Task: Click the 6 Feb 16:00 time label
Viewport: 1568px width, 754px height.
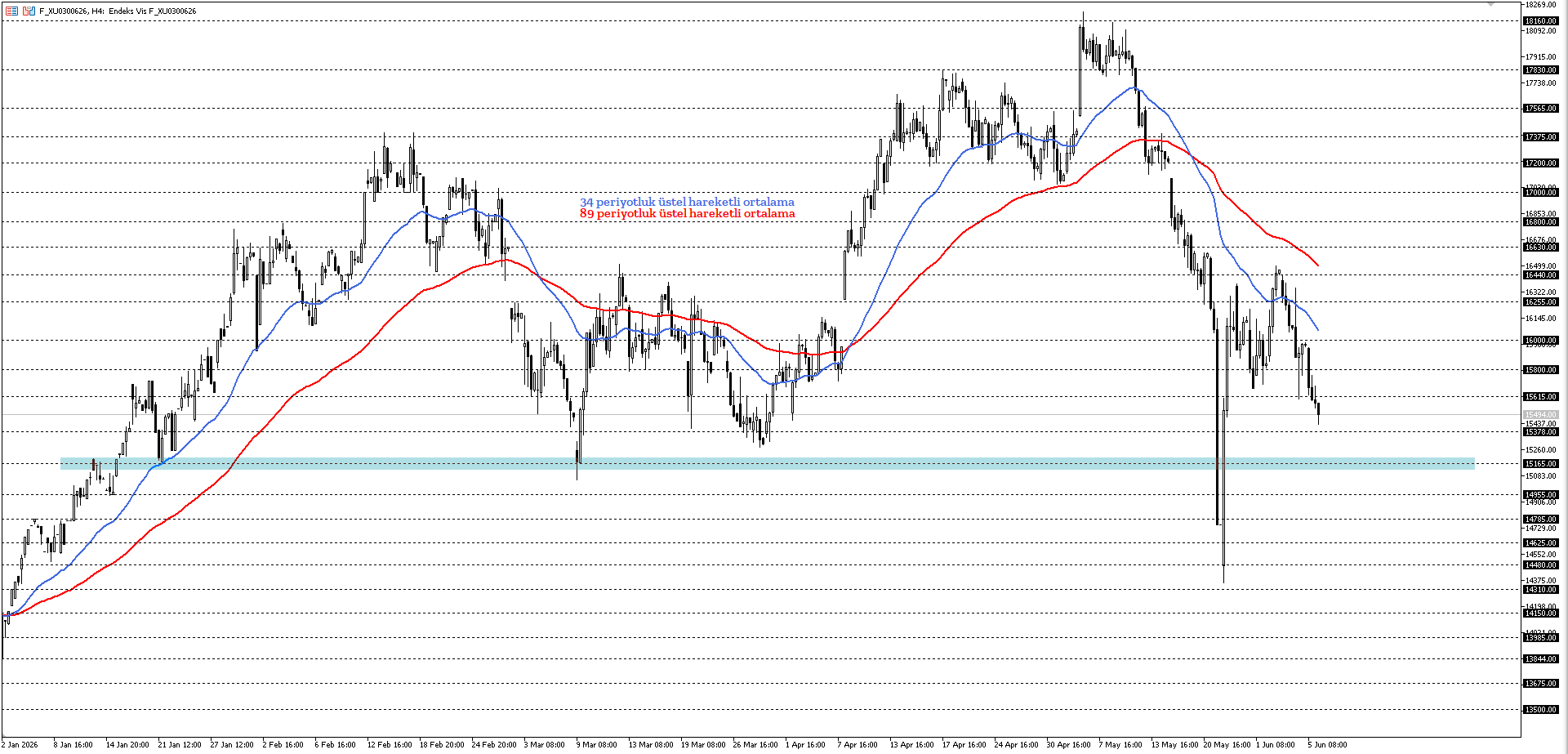Action: pyautogui.click(x=335, y=745)
